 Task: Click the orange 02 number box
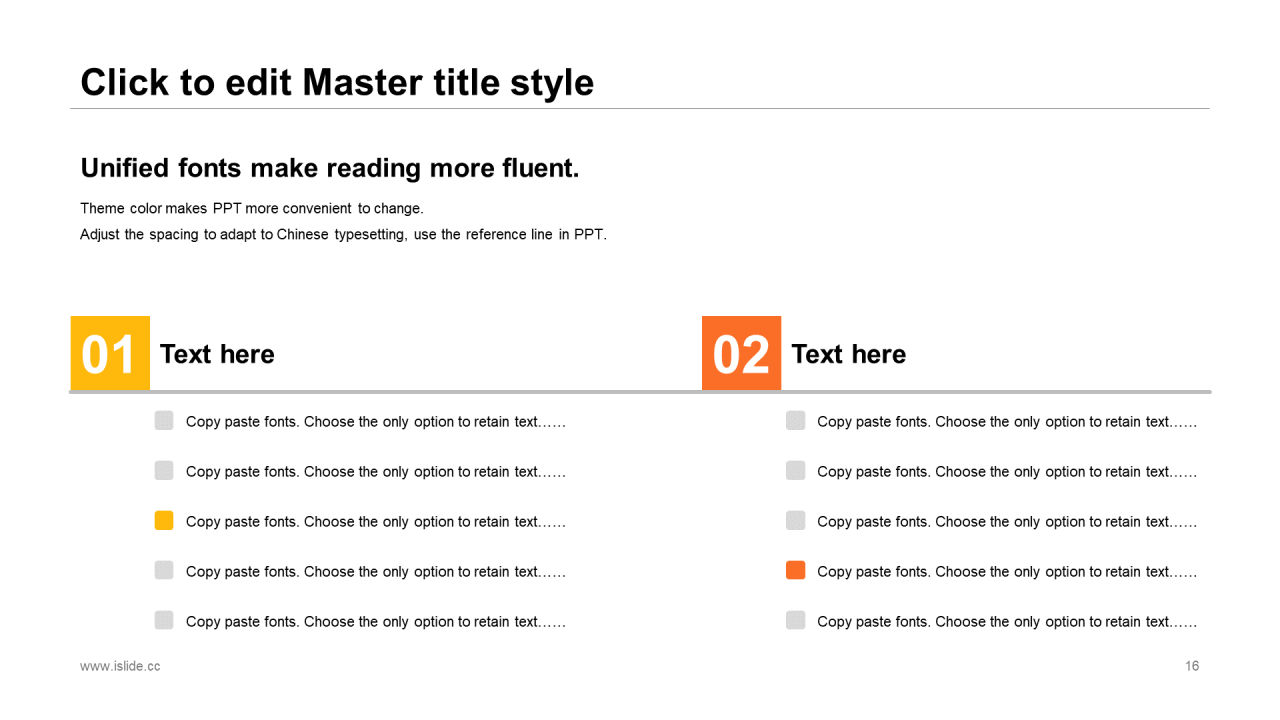click(x=741, y=353)
